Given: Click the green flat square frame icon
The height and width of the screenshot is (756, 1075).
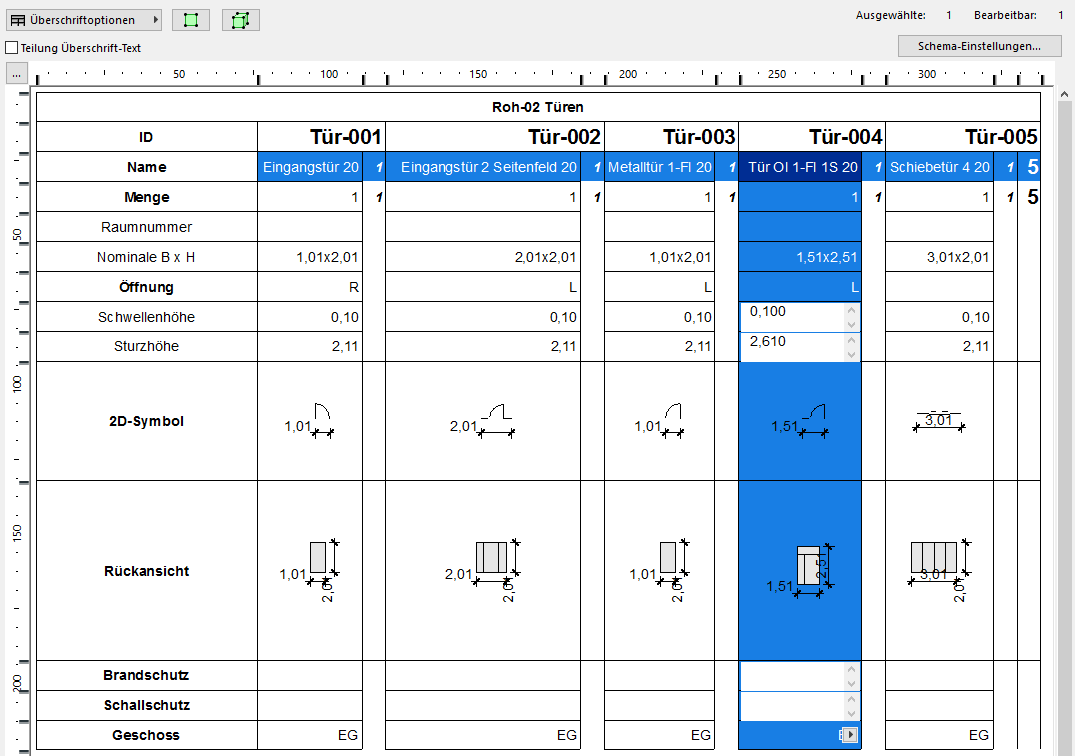Looking at the screenshot, I should click(x=191, y=20).
